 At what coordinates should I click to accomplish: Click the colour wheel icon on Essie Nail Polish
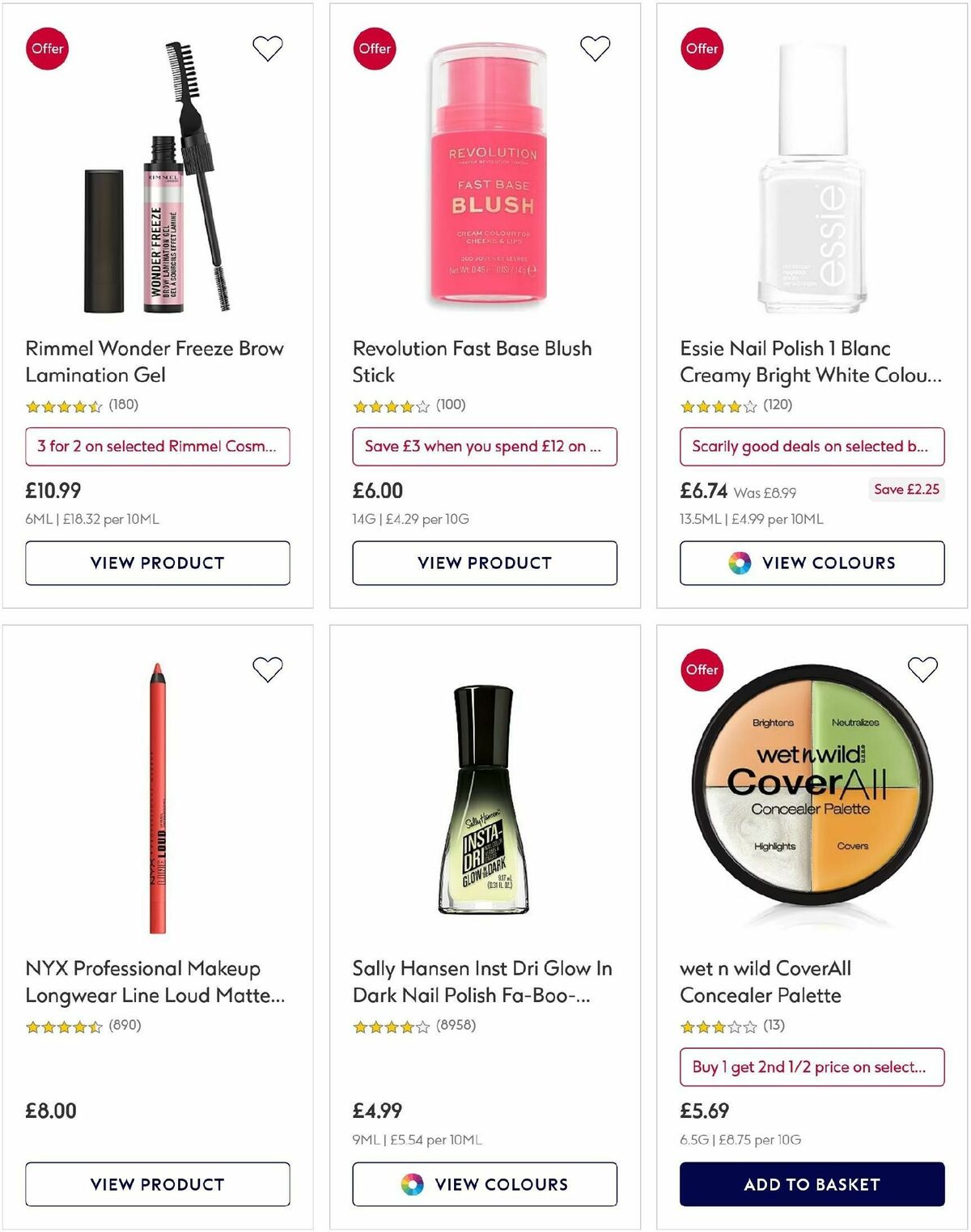pos(739,563)
